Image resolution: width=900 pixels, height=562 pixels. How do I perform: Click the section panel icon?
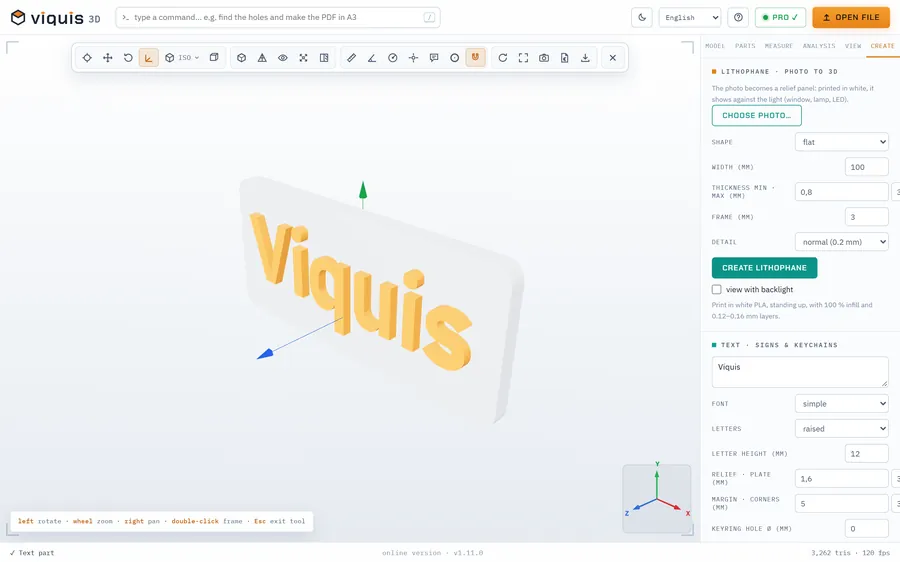click(324, 57)
